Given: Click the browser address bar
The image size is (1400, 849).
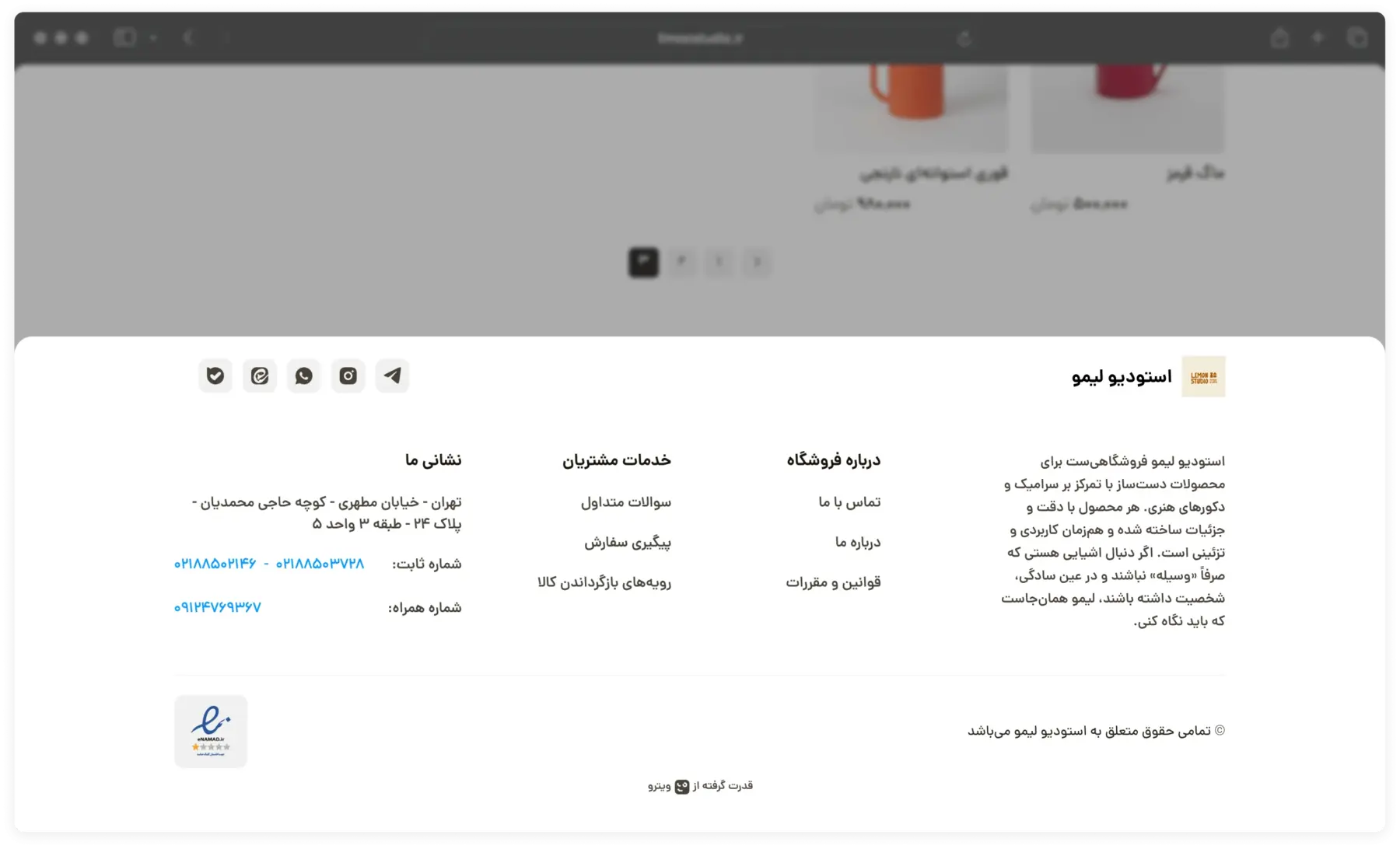Looking at the screenshot, I should point(700,38).
